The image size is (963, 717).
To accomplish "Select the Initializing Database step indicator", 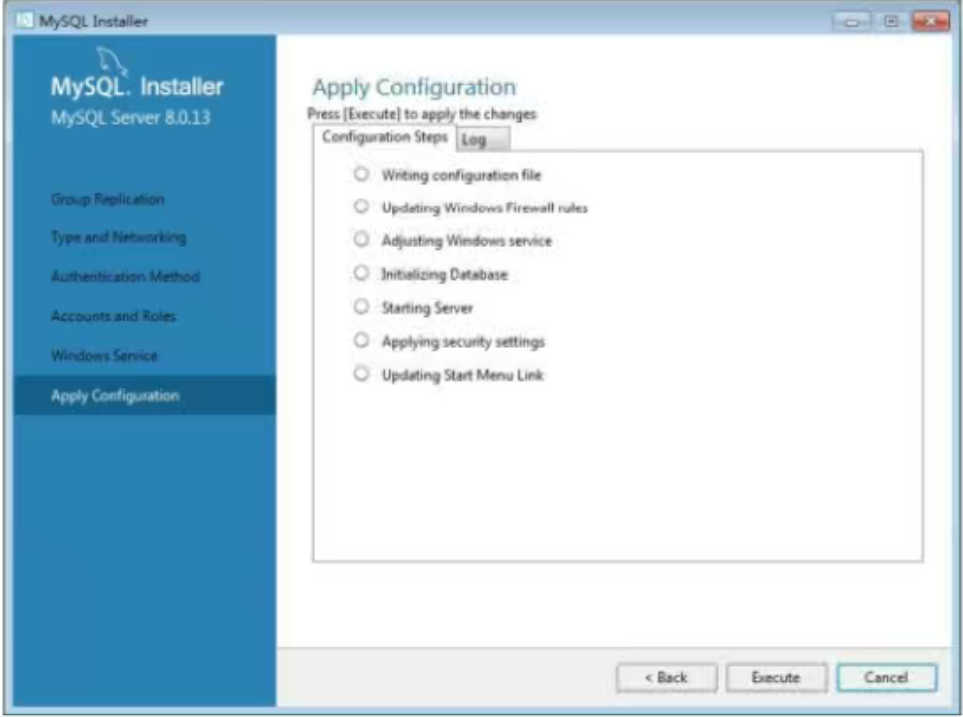I will click(361, 273).
